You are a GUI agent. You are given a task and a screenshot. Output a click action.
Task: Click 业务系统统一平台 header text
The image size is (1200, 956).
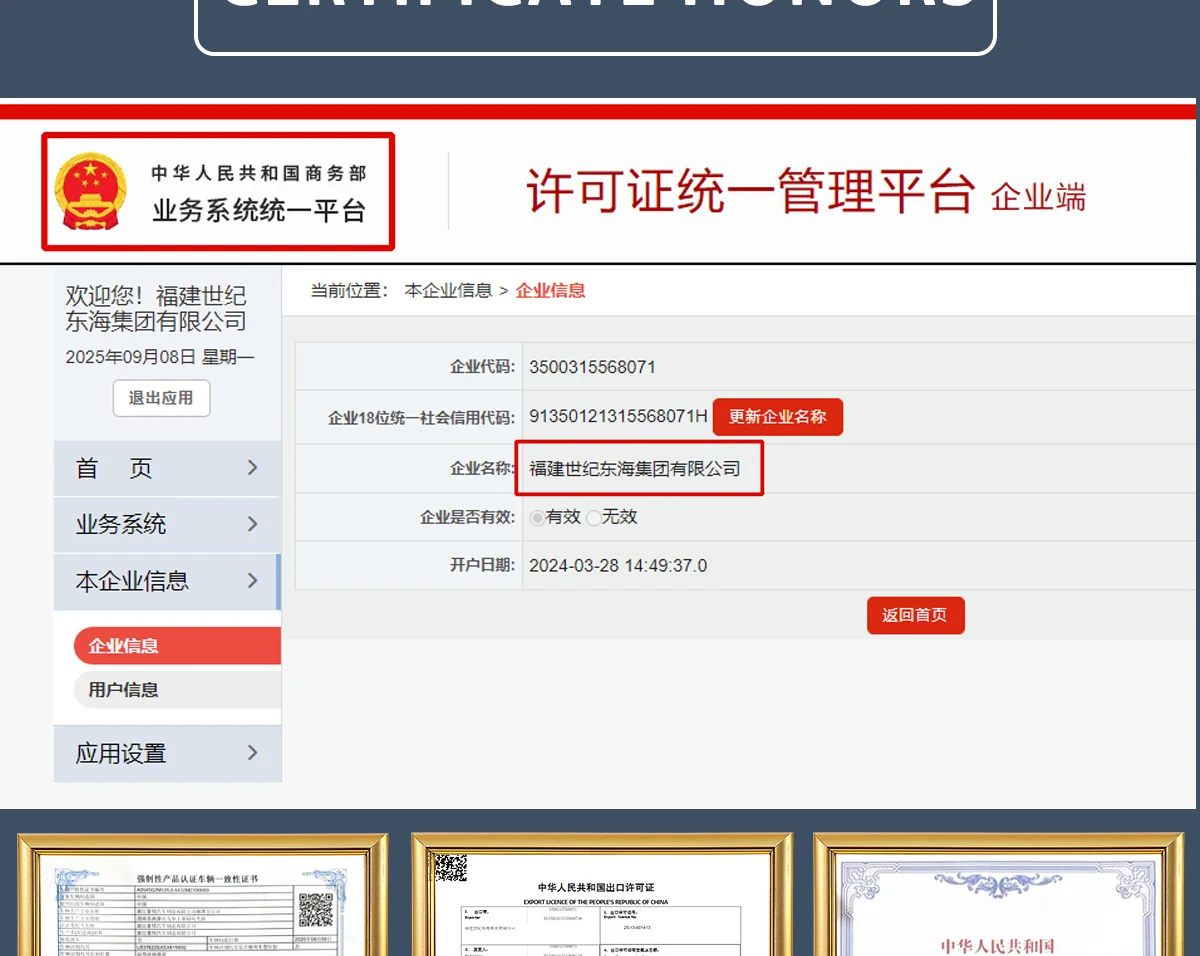(259, 211)
